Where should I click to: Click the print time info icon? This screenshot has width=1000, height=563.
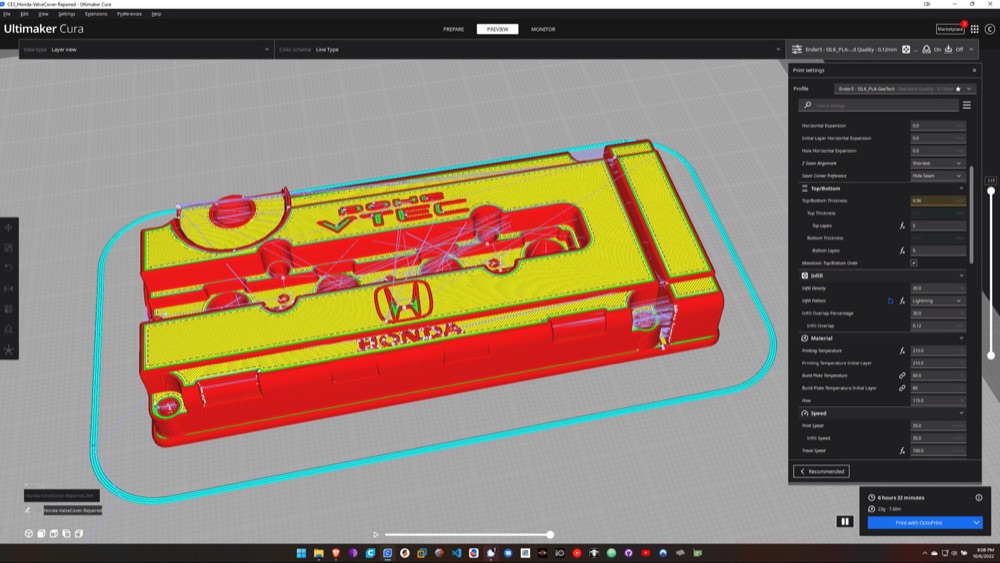[978, 497]
